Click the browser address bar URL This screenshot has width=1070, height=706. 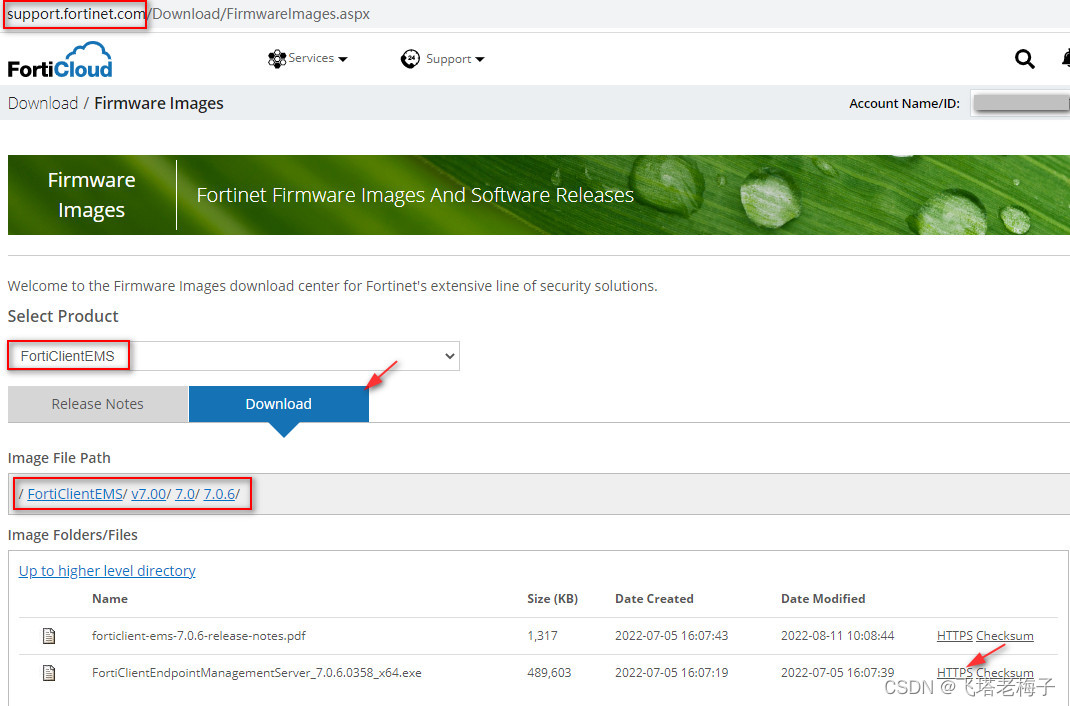click(x=188, y=14)
